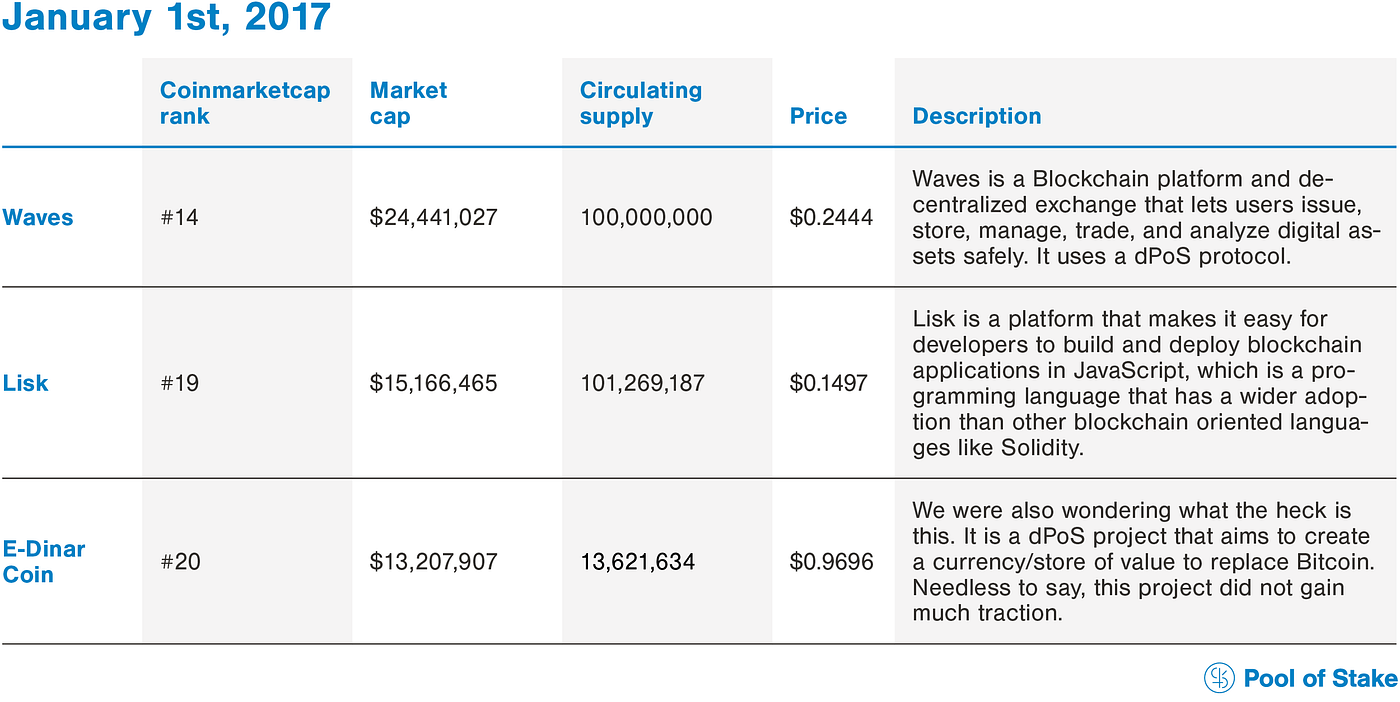The image size is (1400, 702).
Task: Select the E-Dinar Coin row label
Action: [x=44, y=561]
